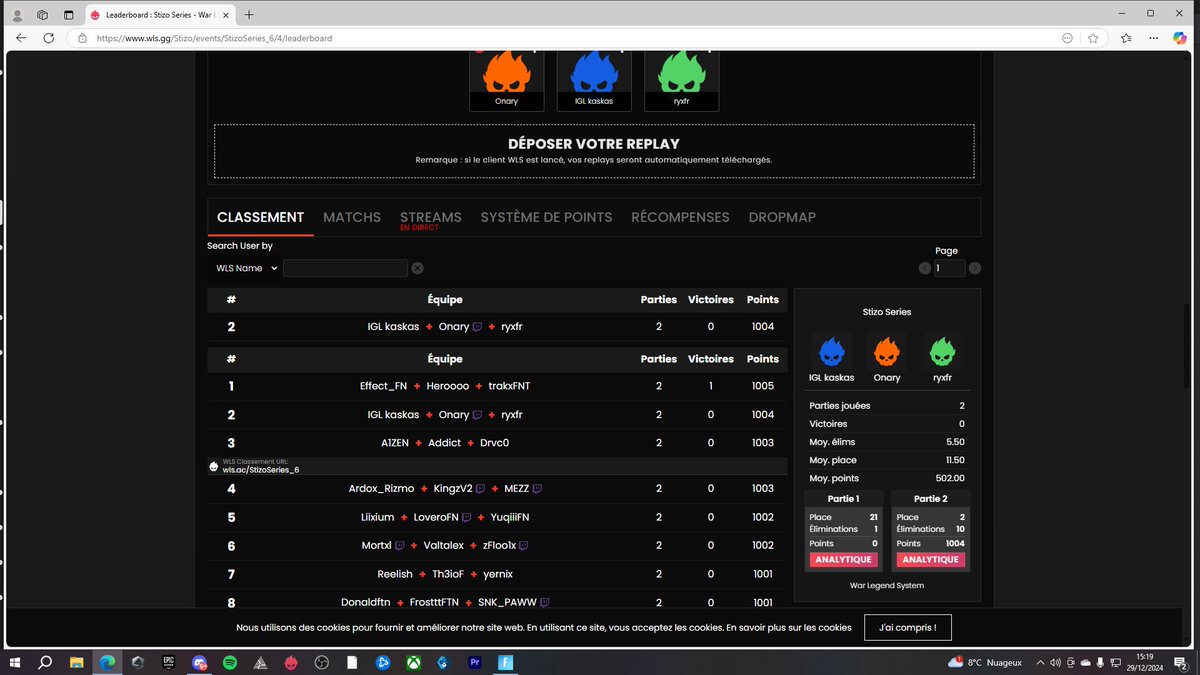Click the Donaldftn player name
1200x675 pixels.
point(366,603)
